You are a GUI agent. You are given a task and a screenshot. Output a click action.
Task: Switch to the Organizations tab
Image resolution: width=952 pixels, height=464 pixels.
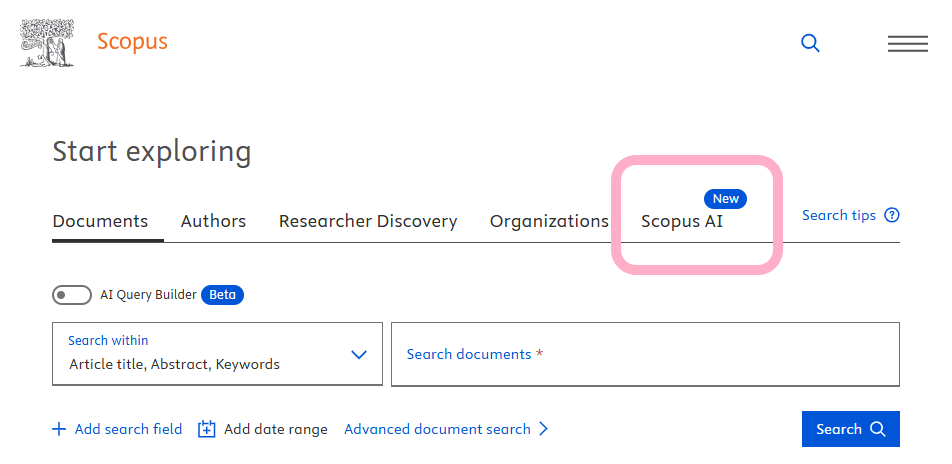(x=549, y=221)
